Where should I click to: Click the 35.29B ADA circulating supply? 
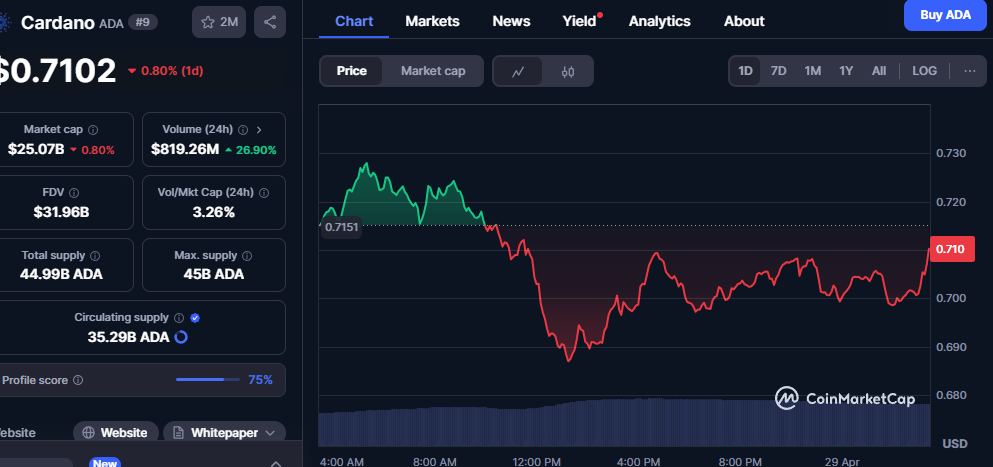pyautogui.click(x=129, y=337)
